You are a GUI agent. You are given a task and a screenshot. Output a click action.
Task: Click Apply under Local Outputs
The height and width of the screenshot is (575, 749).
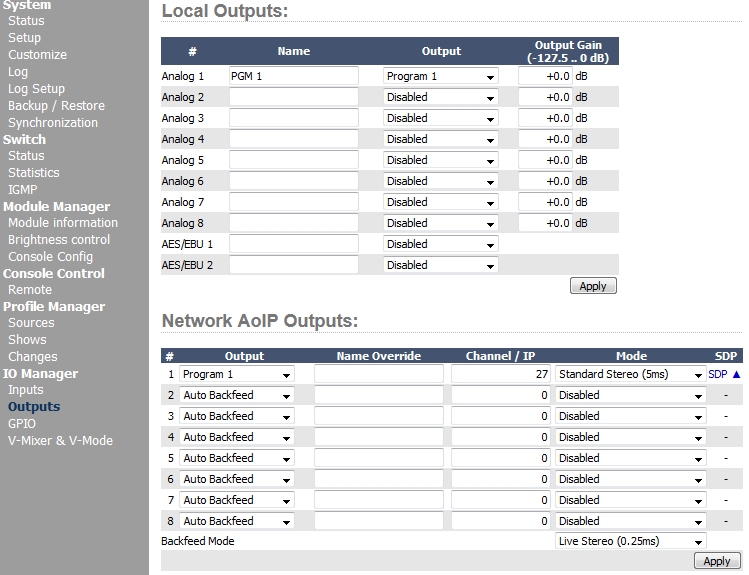click(593, 286)
